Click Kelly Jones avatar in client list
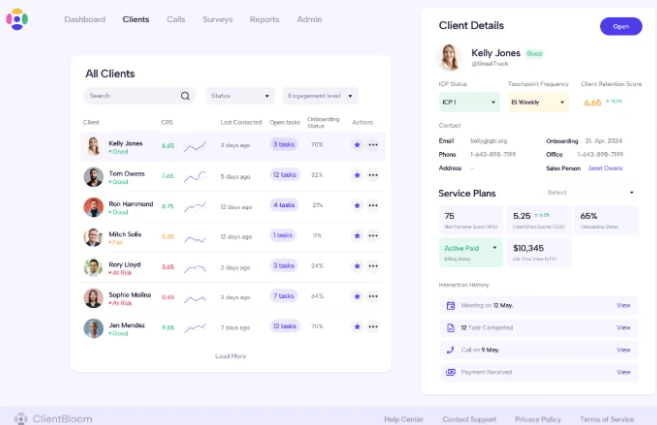This screenshot has width=657, height=425. point(93,146)
